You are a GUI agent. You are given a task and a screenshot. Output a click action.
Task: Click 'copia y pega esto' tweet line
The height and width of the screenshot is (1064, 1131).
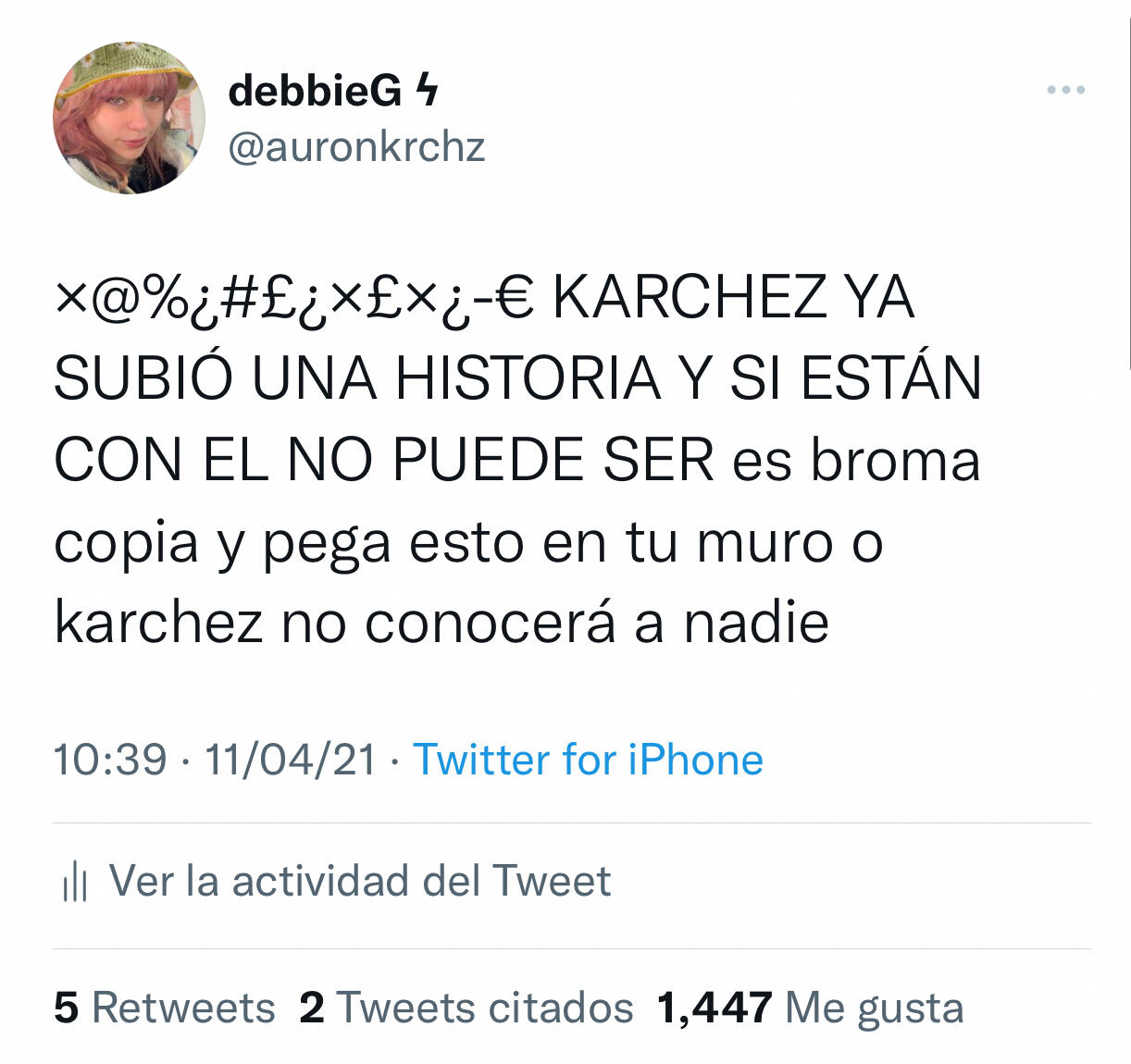(468, 543)
